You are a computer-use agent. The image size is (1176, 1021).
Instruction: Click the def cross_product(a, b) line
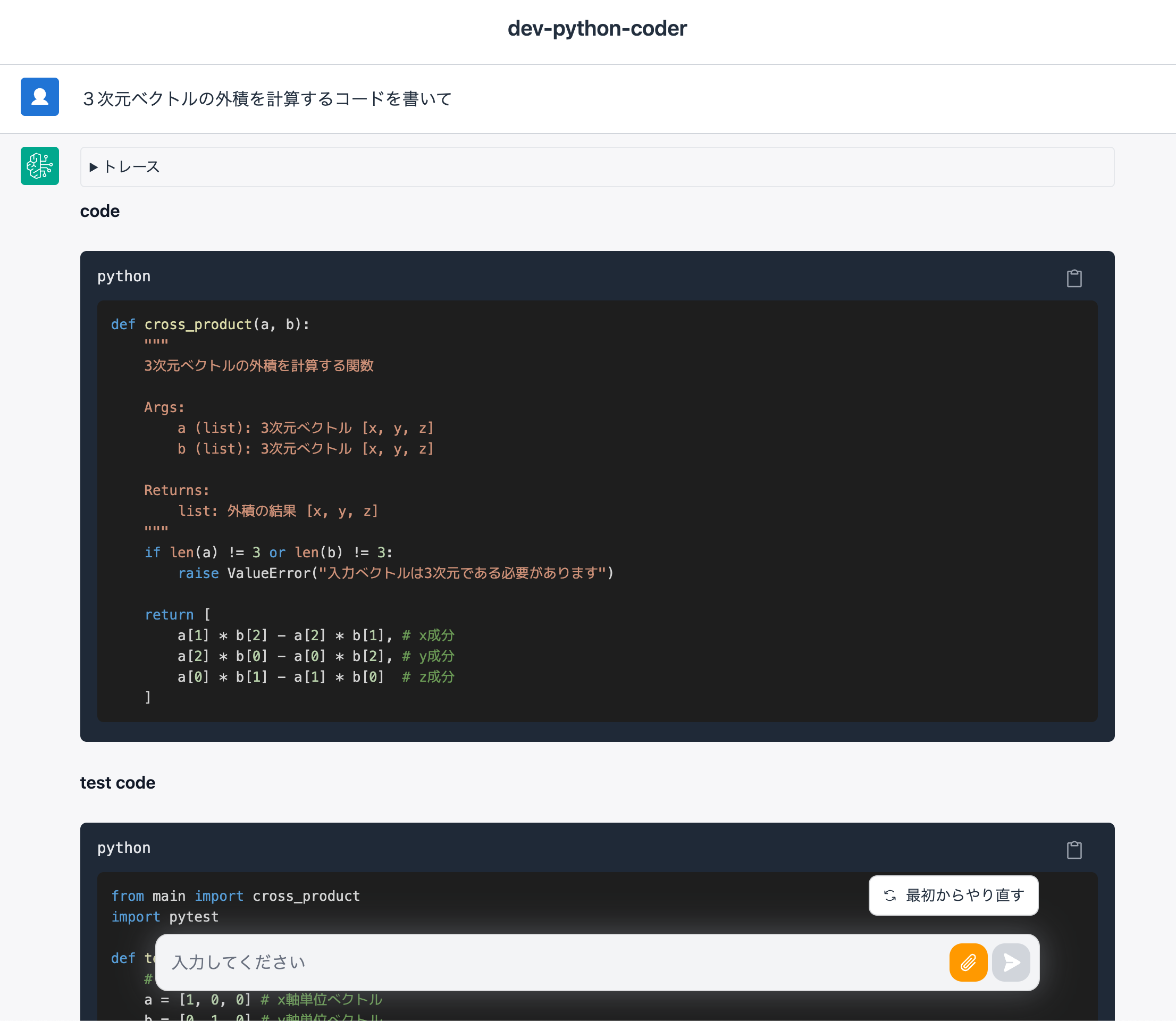(x=210, y=324)
